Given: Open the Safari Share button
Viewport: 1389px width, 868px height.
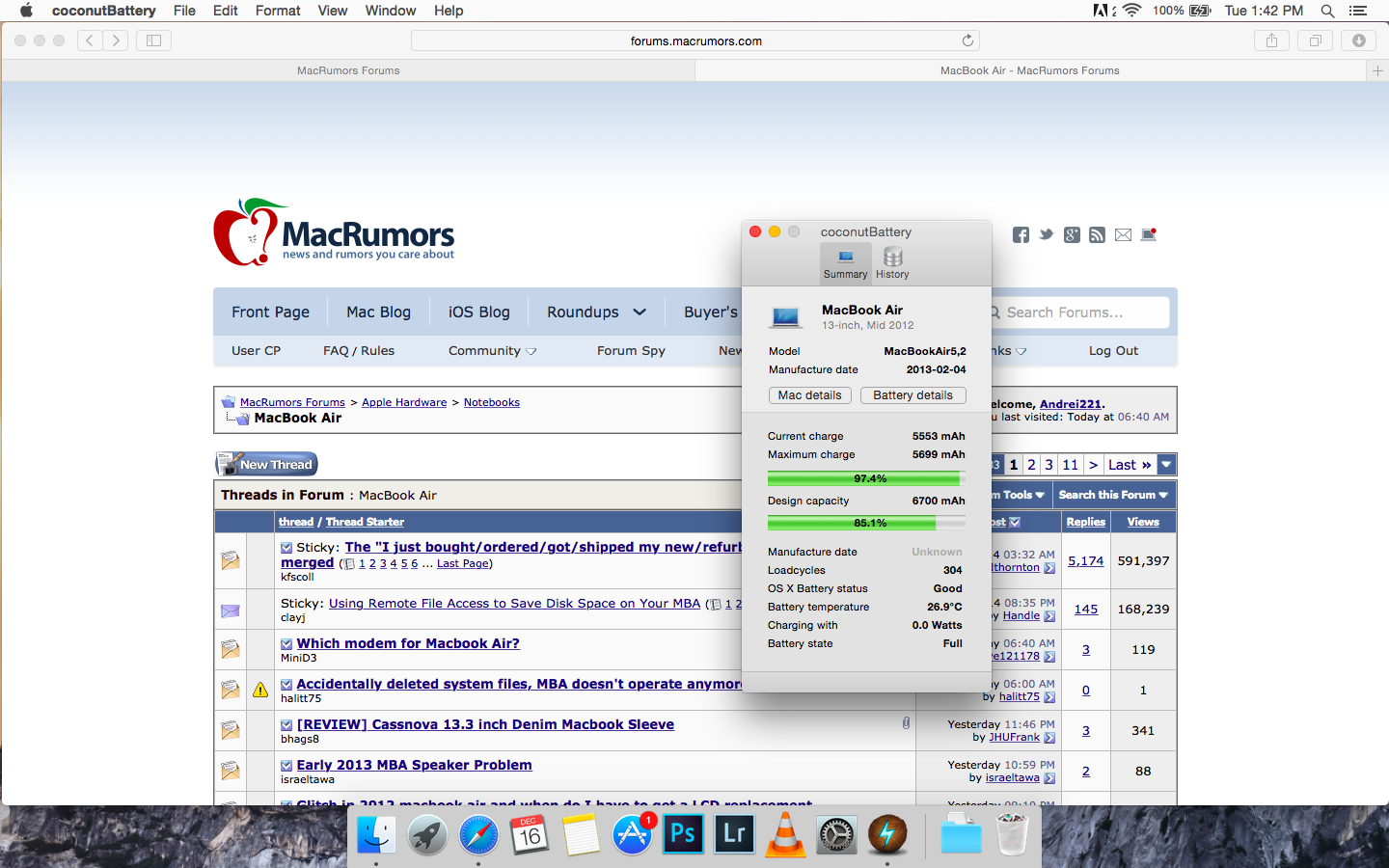Looking at the screenshot, I should coord(1271,41).
